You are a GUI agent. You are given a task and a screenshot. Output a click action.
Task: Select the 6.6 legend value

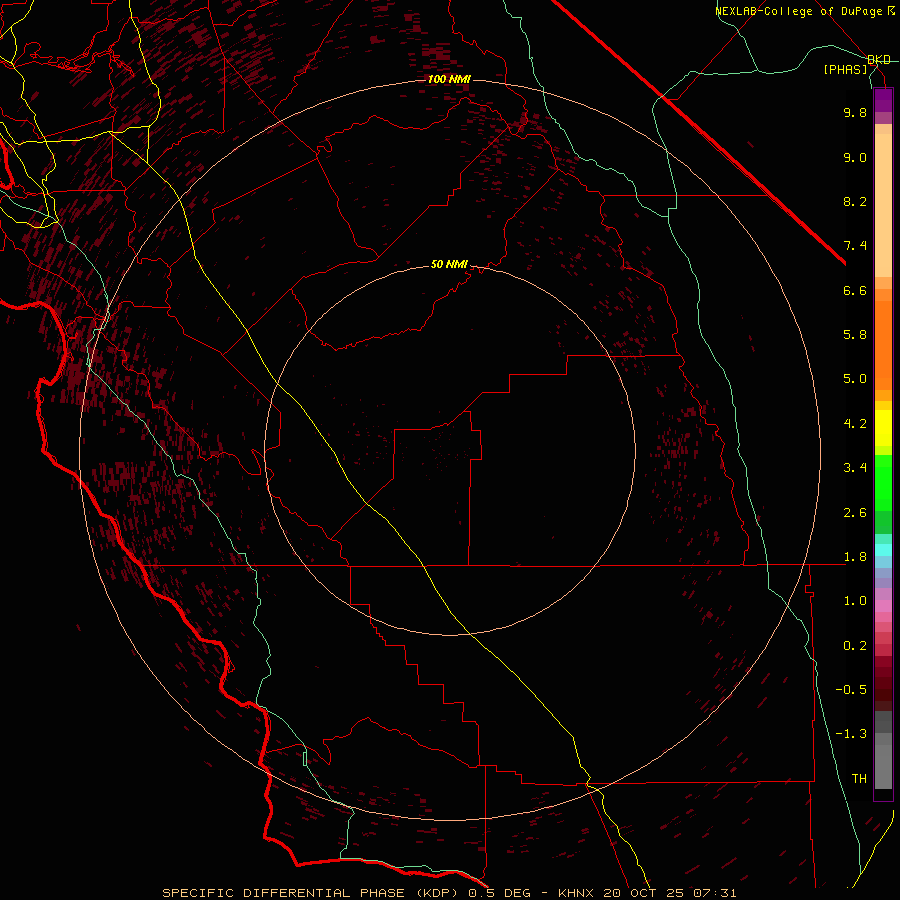click(x=855, y=290)
